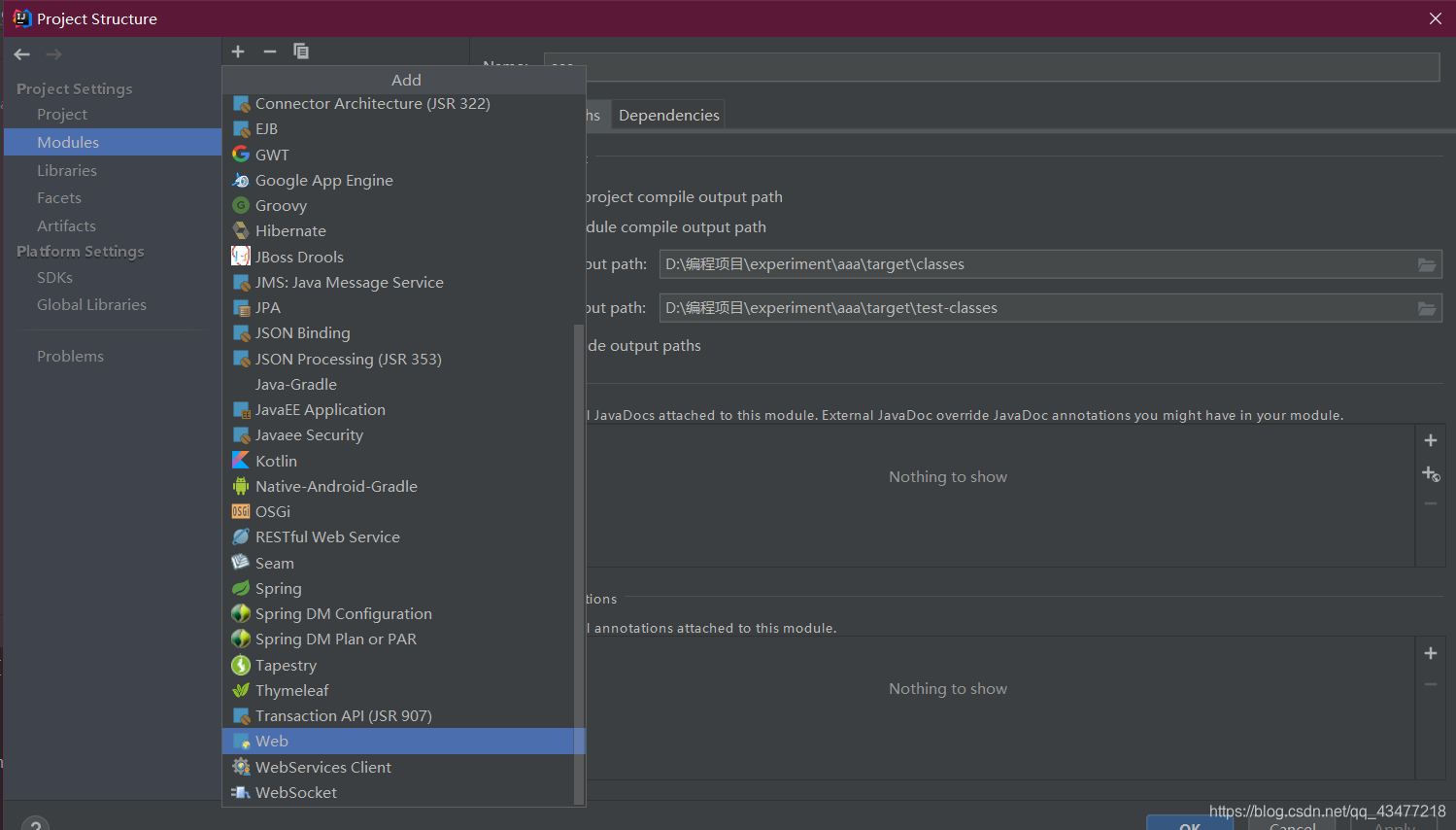Choose Spring DM Plan or PAR entry
Viewport: 1456px width, 830px height.
399,639
